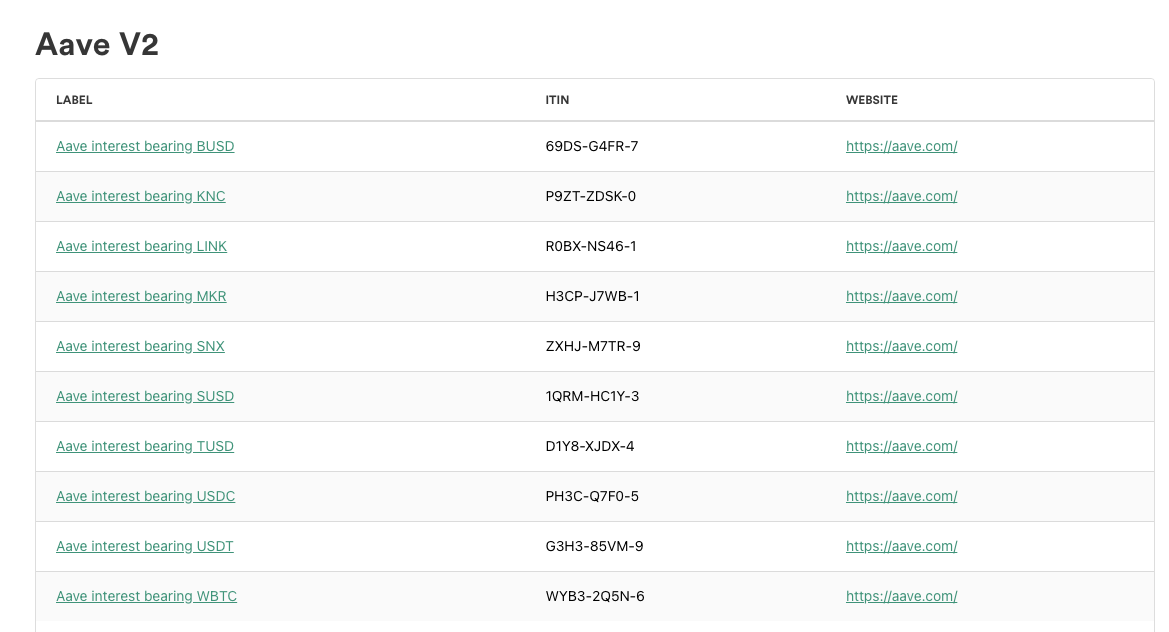The image size is (1169, 632).
Task: Open the Aave interest bearing USDC link
Action: point(145,496)
